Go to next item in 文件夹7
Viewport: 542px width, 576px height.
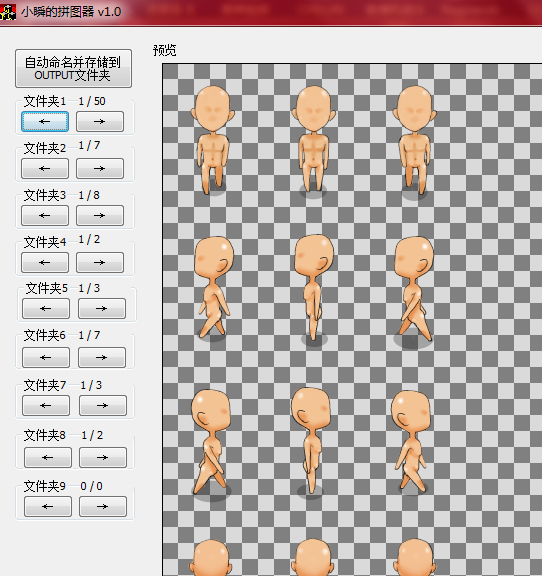(103, 406)
